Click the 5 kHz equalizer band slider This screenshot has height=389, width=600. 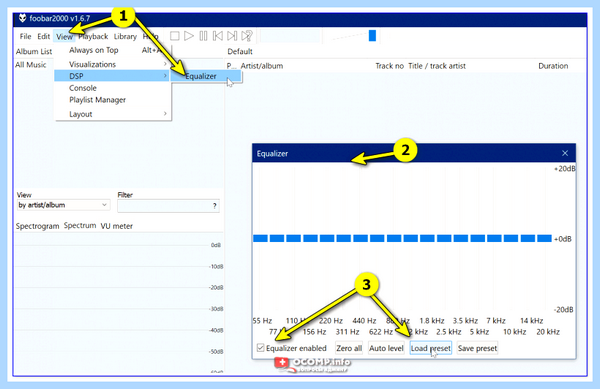478,238
